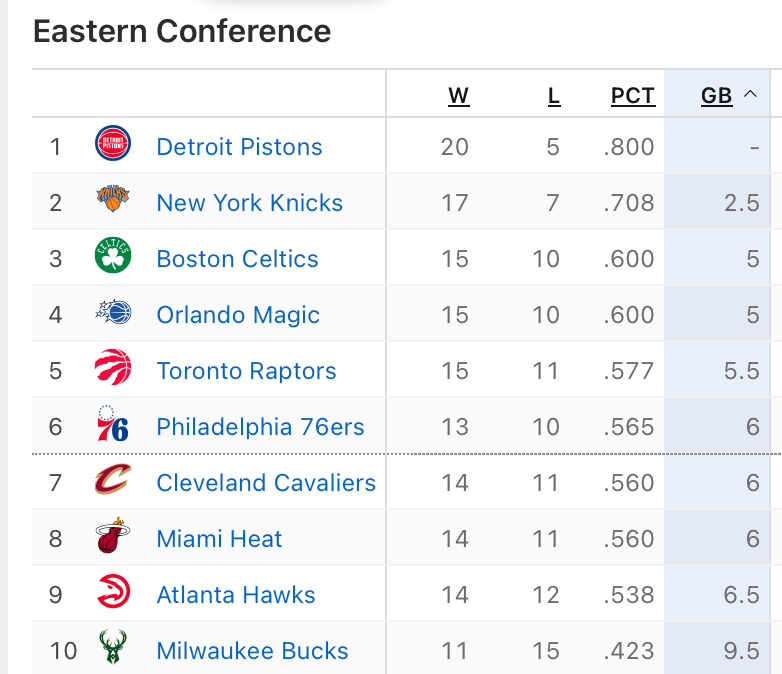Click the Miami Heat logo
The height and width of the screenshot is (674, 782).
[113, 538]
